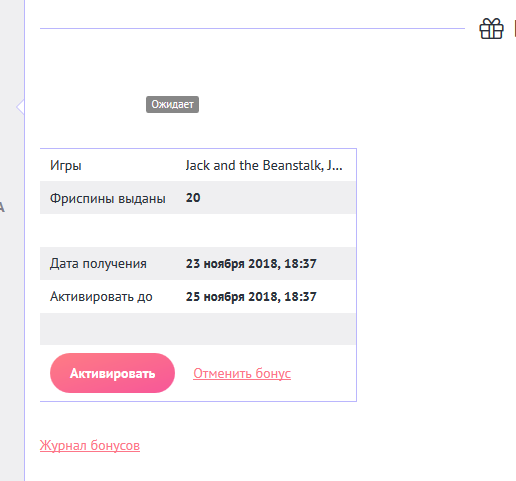Screen dimensions: 516x481
Task: Open the Журнал бонусов link
Action: (90, 445)
